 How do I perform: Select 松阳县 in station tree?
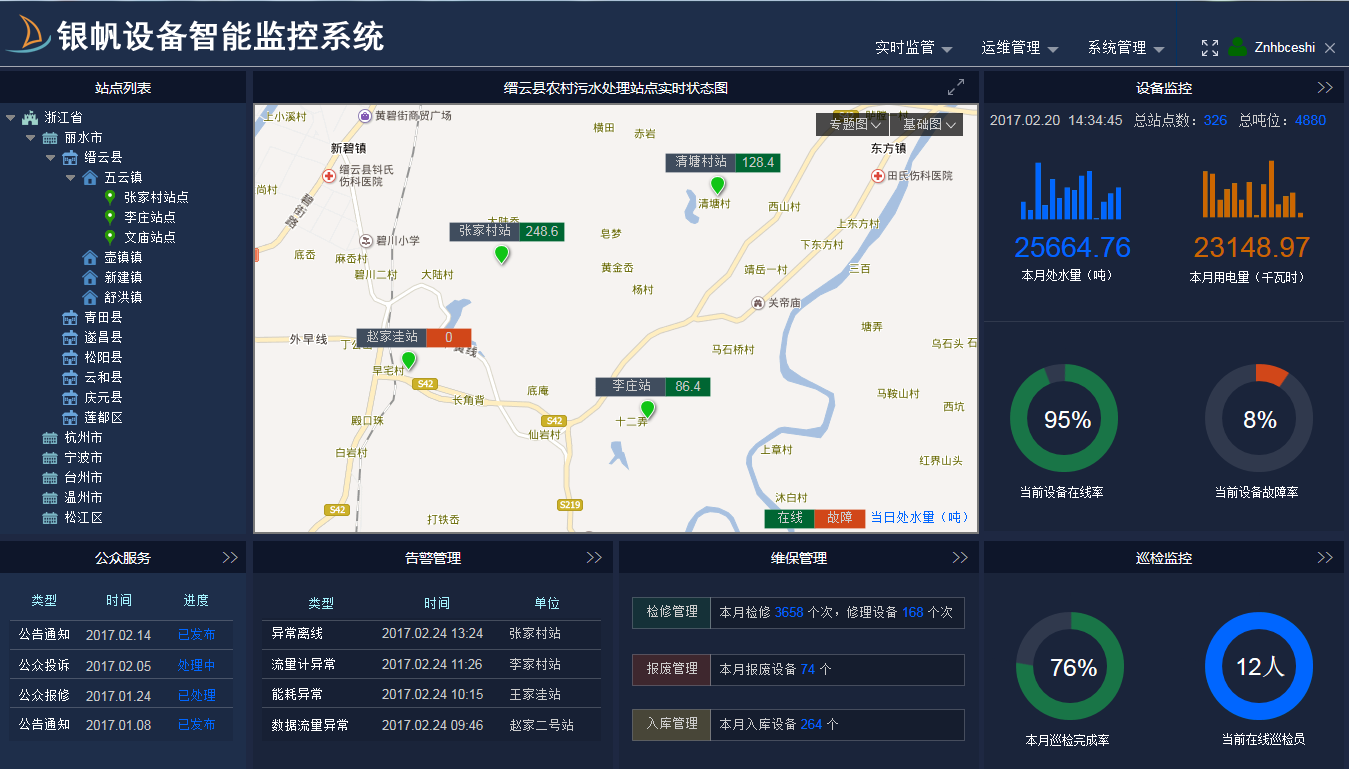coord(103,357)
